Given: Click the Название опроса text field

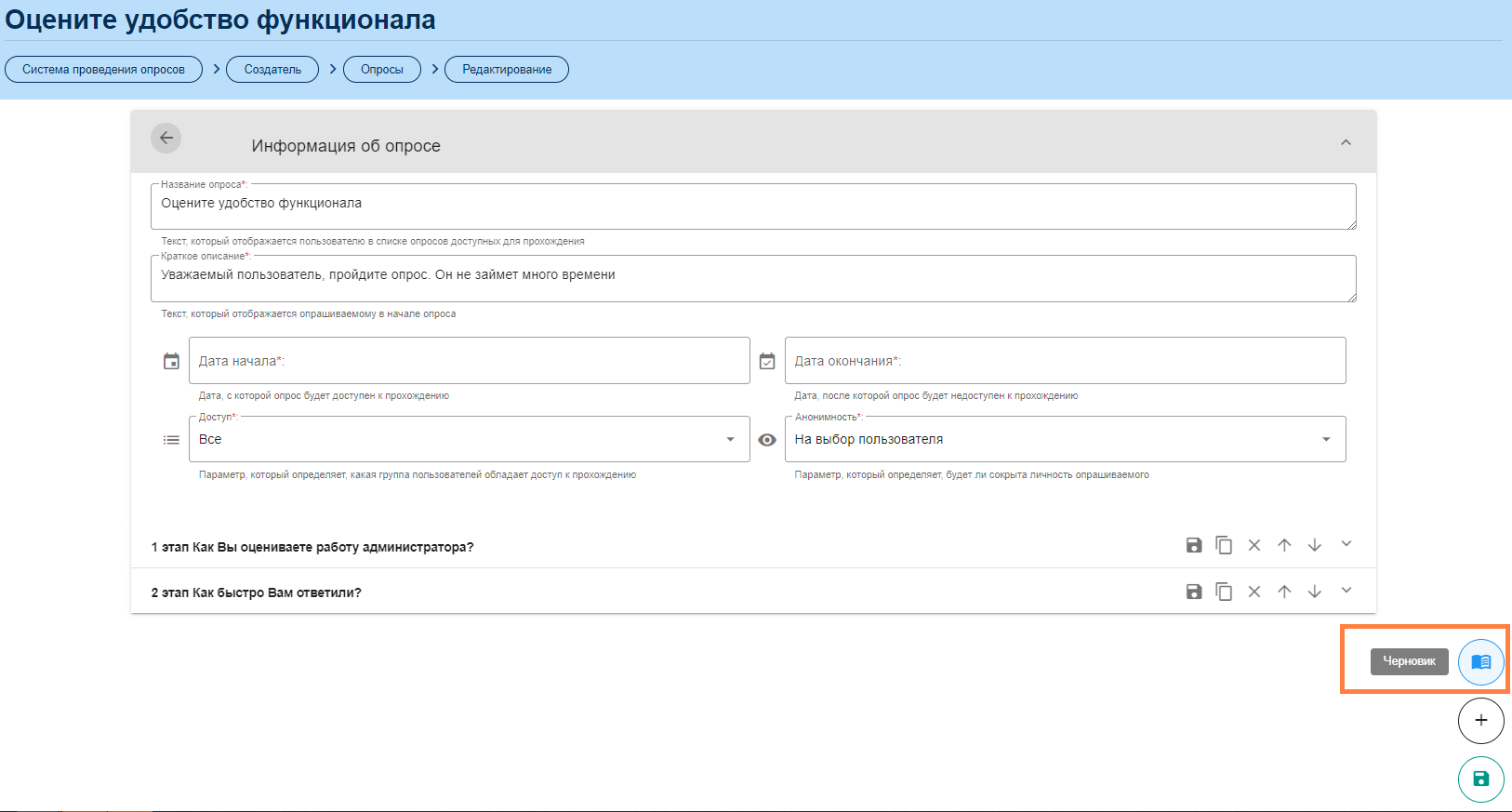Looking at the screenshot, I should (752, 206).
